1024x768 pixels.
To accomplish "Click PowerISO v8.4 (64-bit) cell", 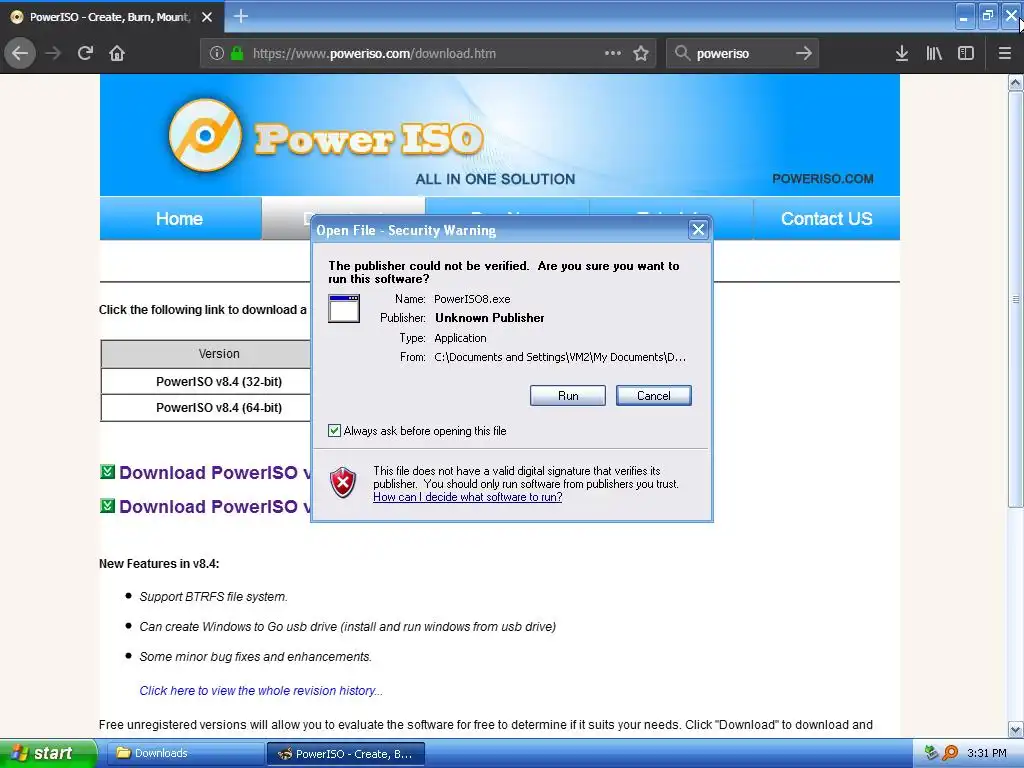I will point(219,408).
